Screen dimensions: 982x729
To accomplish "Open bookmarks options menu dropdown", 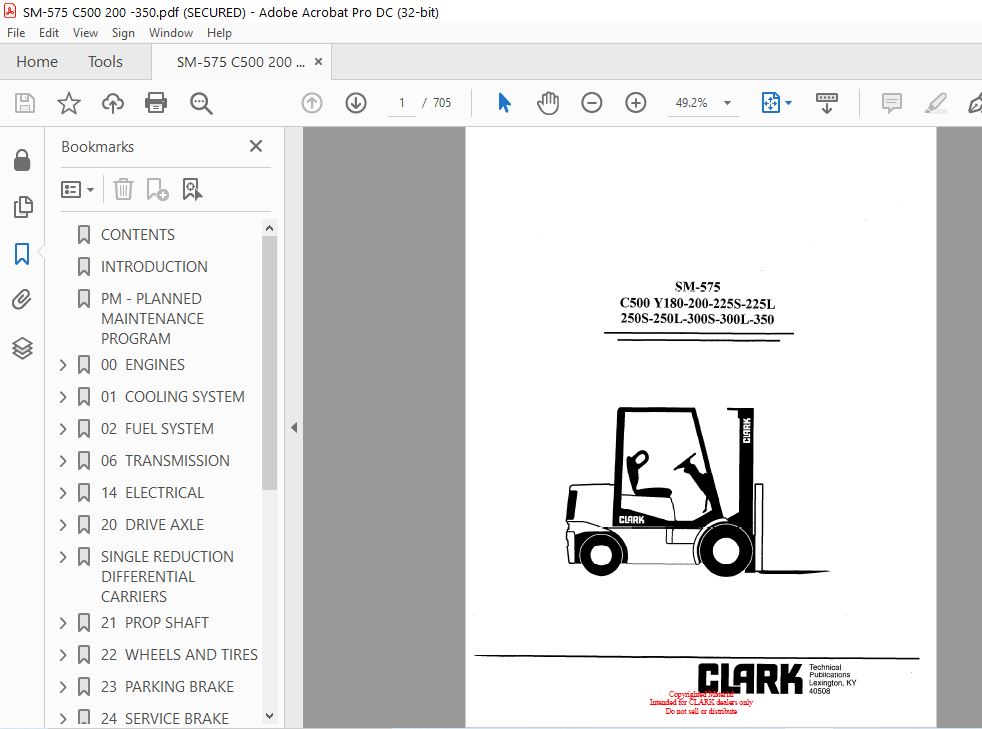I will (77, 189).
